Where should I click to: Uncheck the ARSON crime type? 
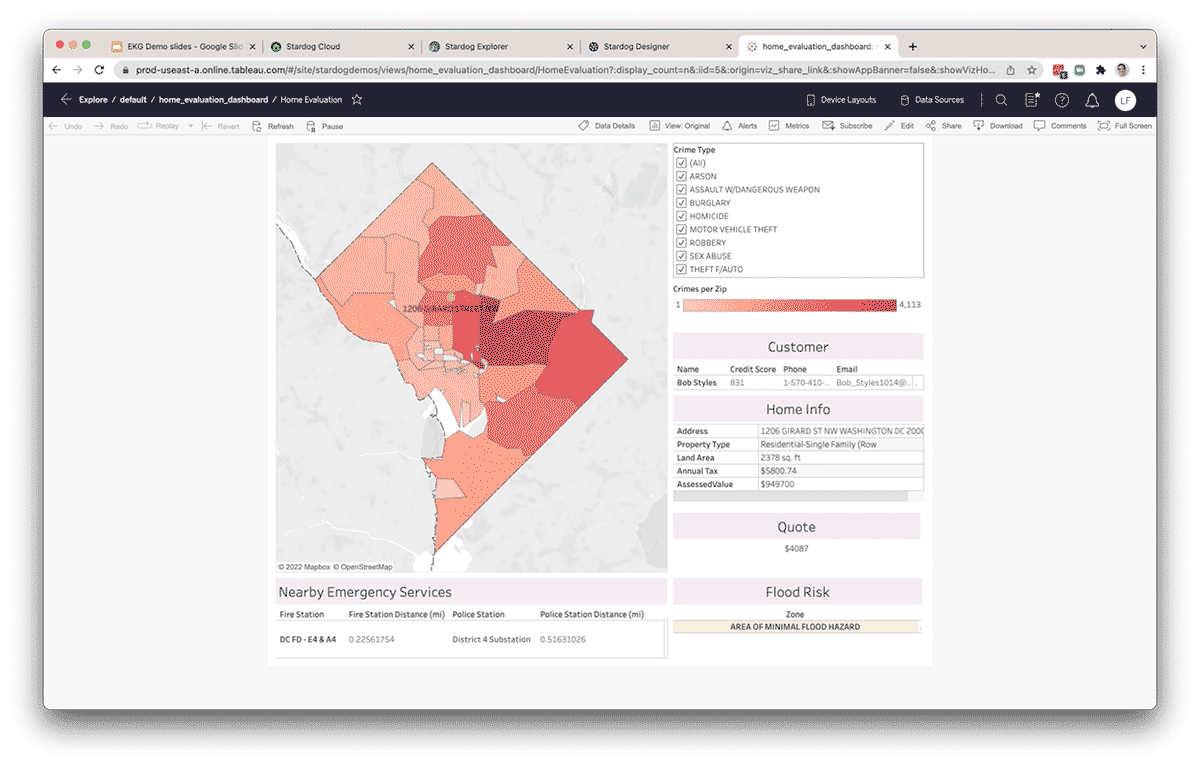(681, 176)
